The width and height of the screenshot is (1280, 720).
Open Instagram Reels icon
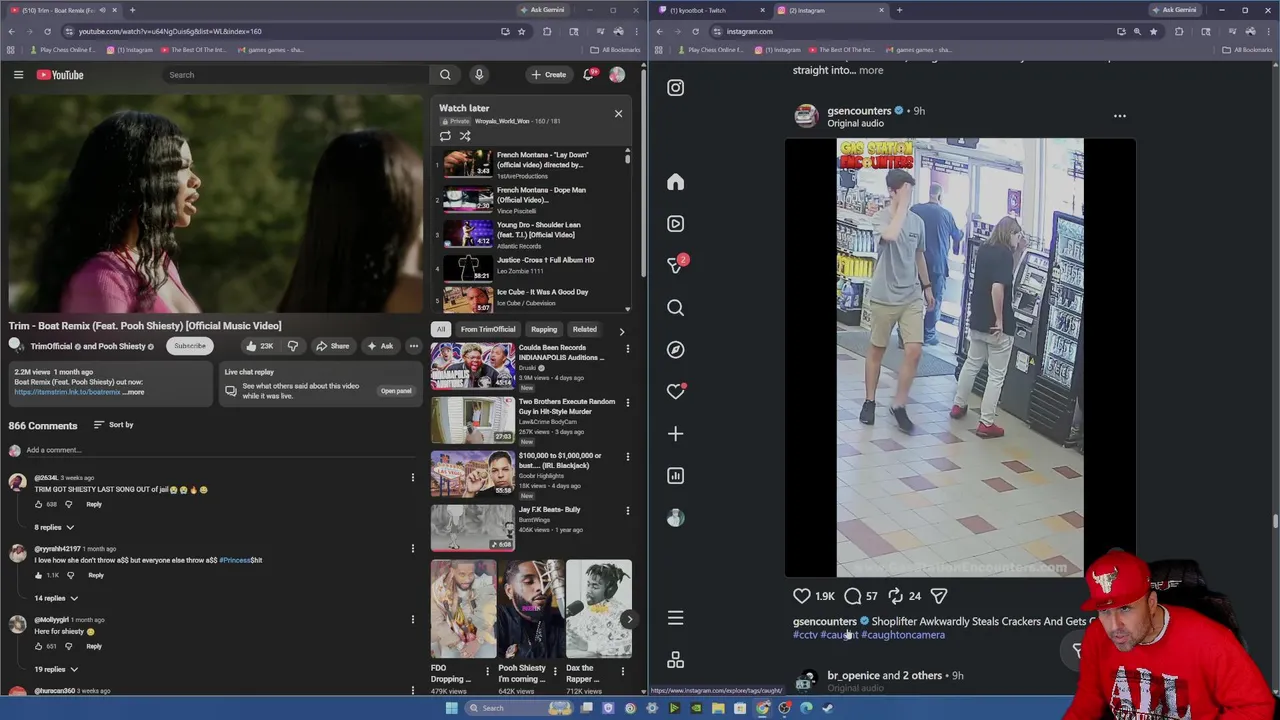pyautogui.click(x=676, y=224)
